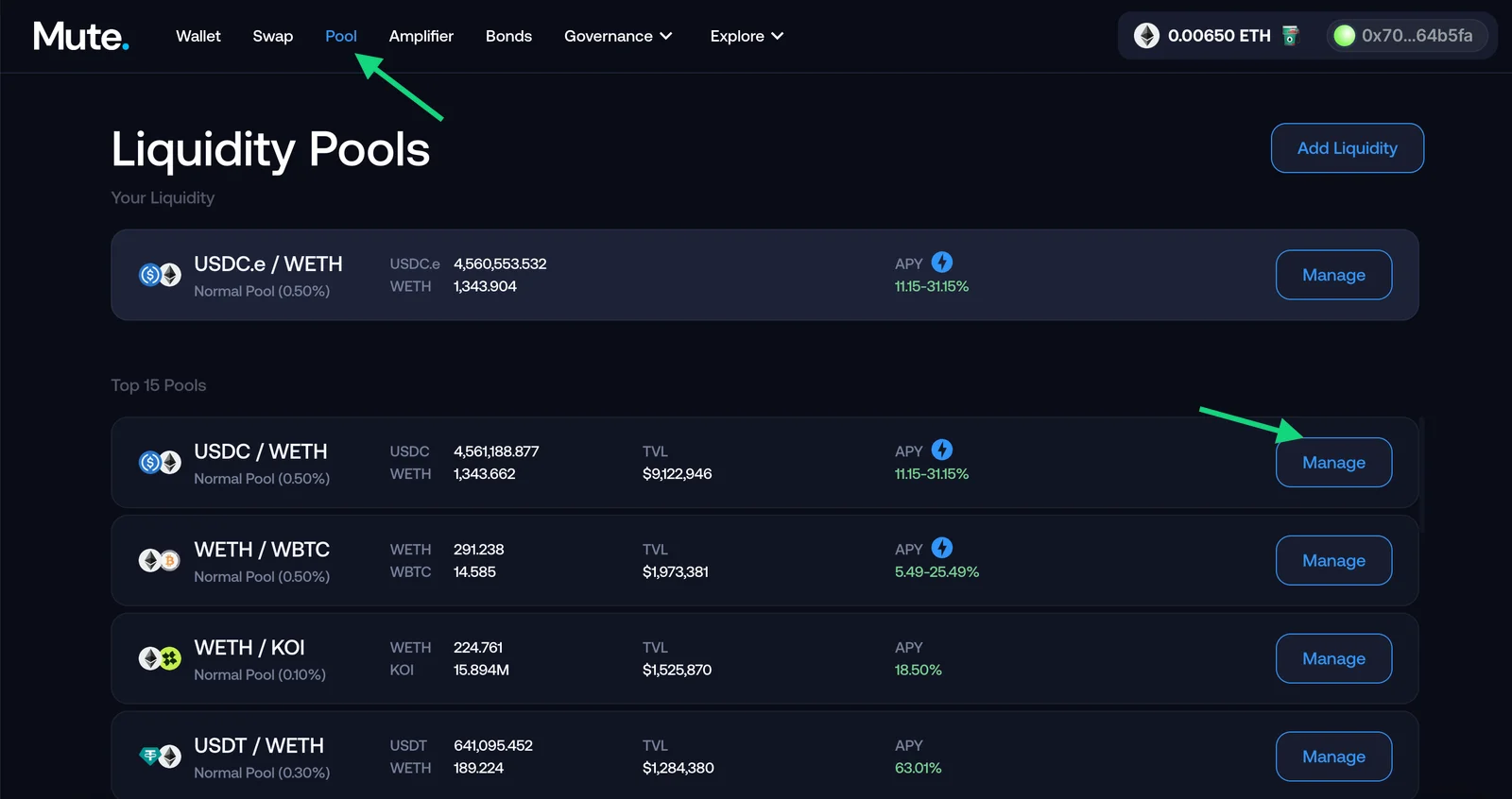Go to the Swap page
This screenshot has width=1512, height=799.
(x=273, y=36)
